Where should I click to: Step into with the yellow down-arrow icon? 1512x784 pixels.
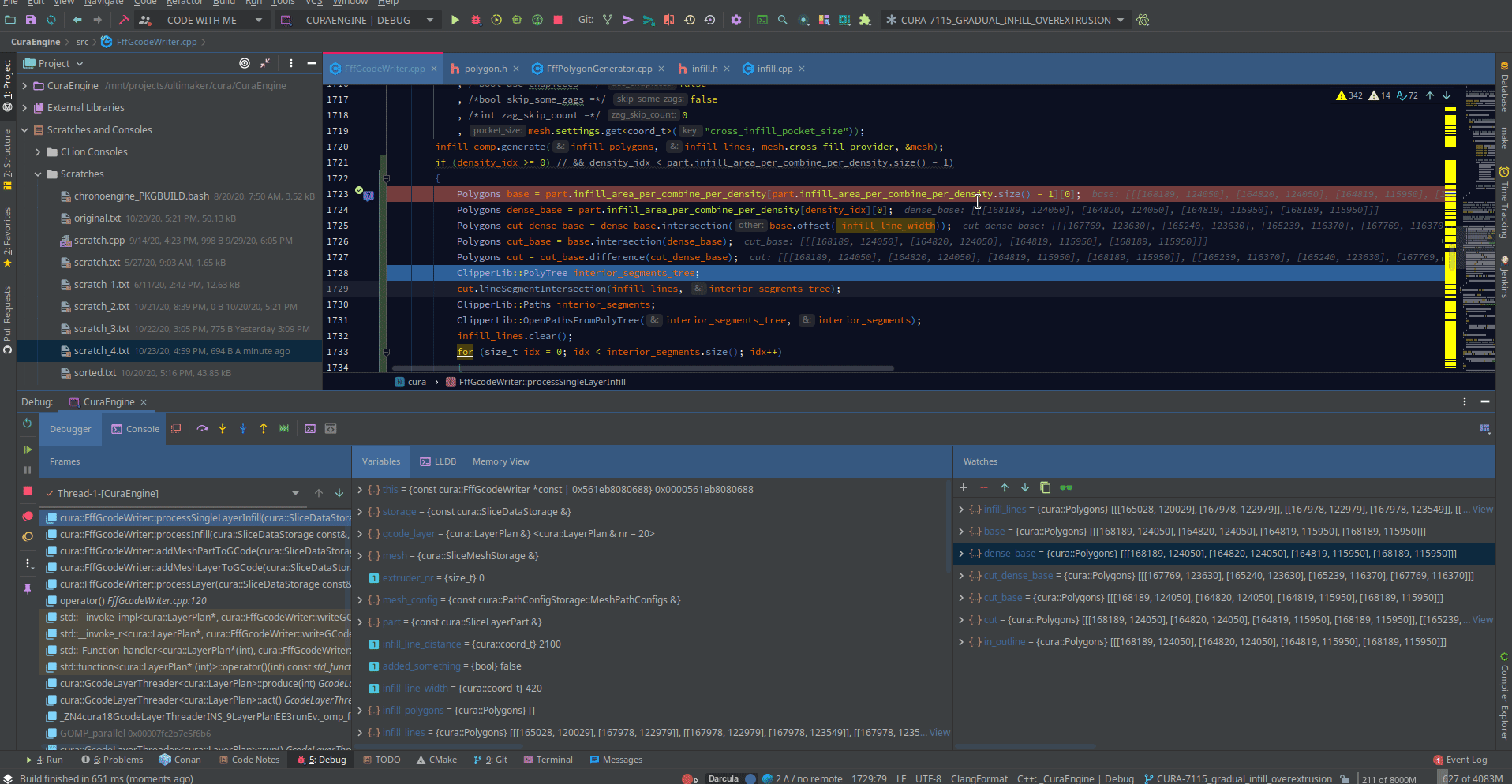click(x=223, y=428)
